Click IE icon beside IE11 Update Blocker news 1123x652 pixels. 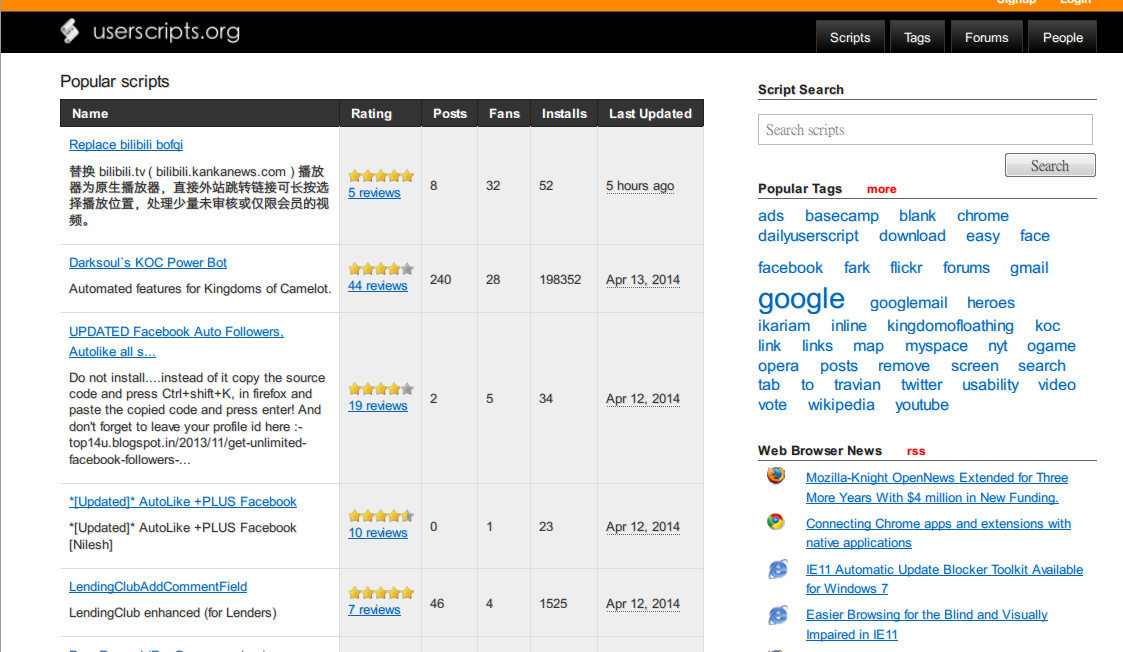click(x=777, y=569)
